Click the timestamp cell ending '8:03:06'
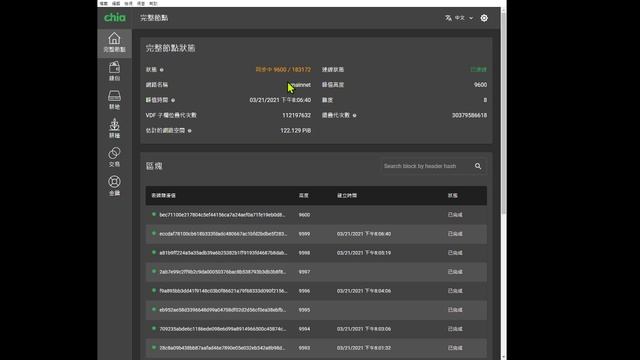The height and width of the screenshot is (360, 640). 364,329
